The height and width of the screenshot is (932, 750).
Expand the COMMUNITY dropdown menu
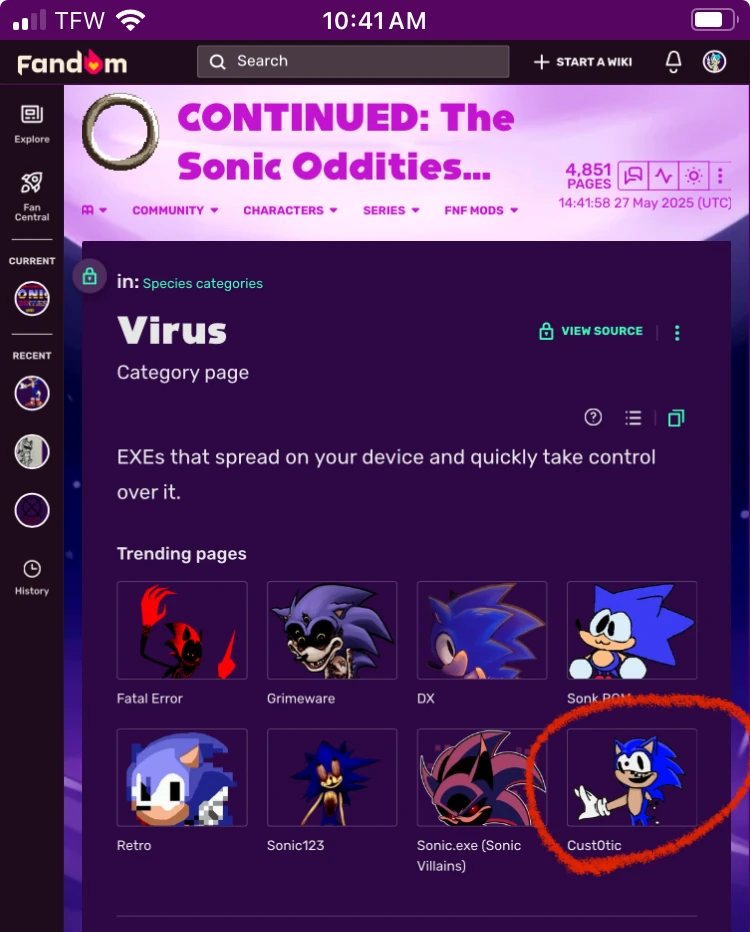[x=175, y=210]
